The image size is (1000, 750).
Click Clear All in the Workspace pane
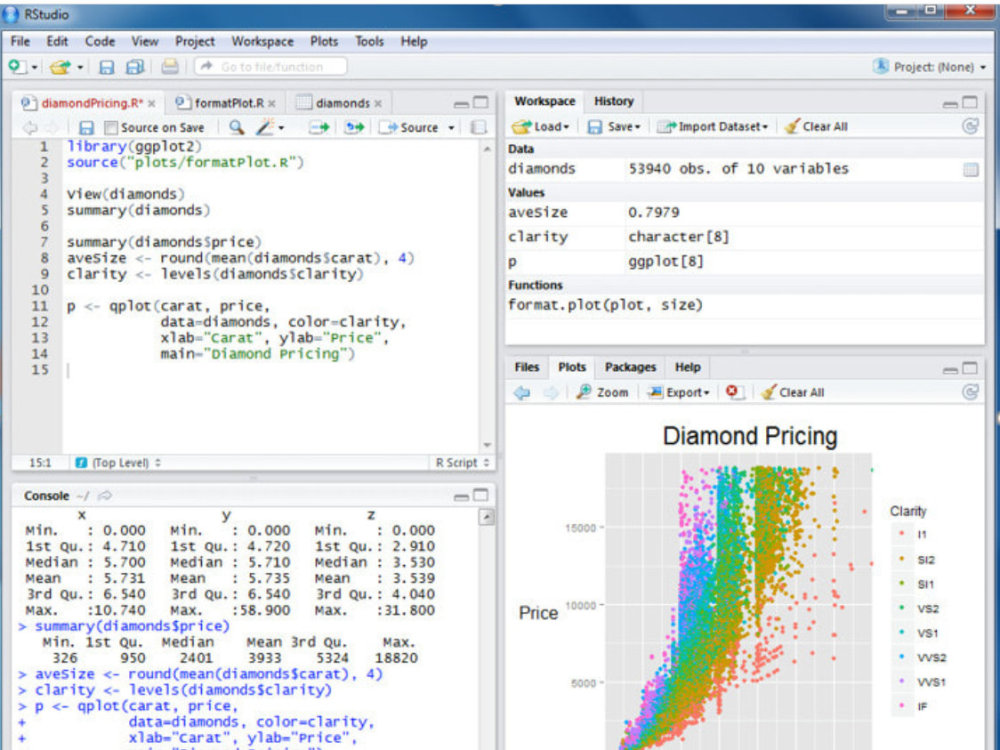(x=816, y=126)
